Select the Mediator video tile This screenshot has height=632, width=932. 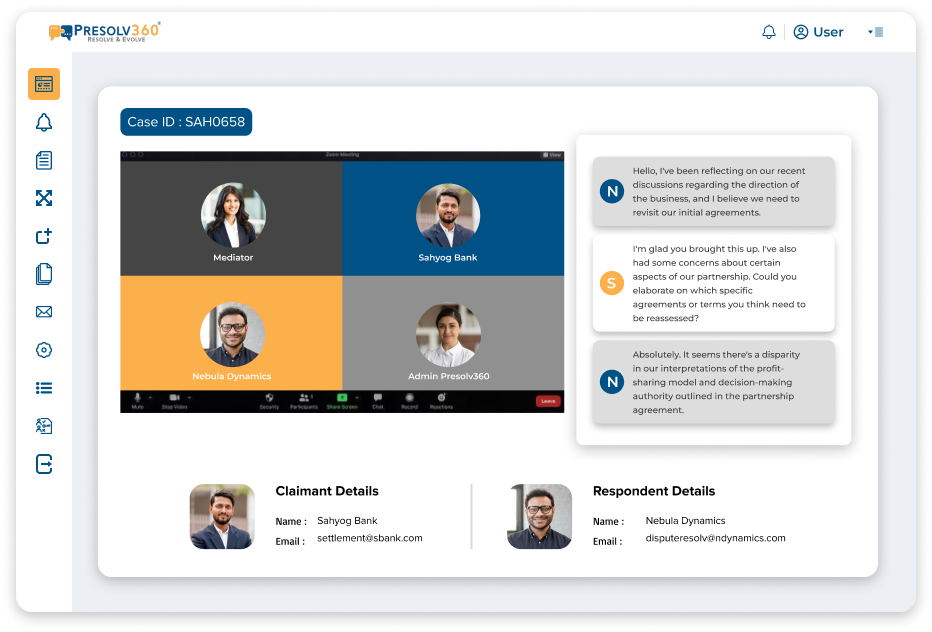(x=231, y=218)
